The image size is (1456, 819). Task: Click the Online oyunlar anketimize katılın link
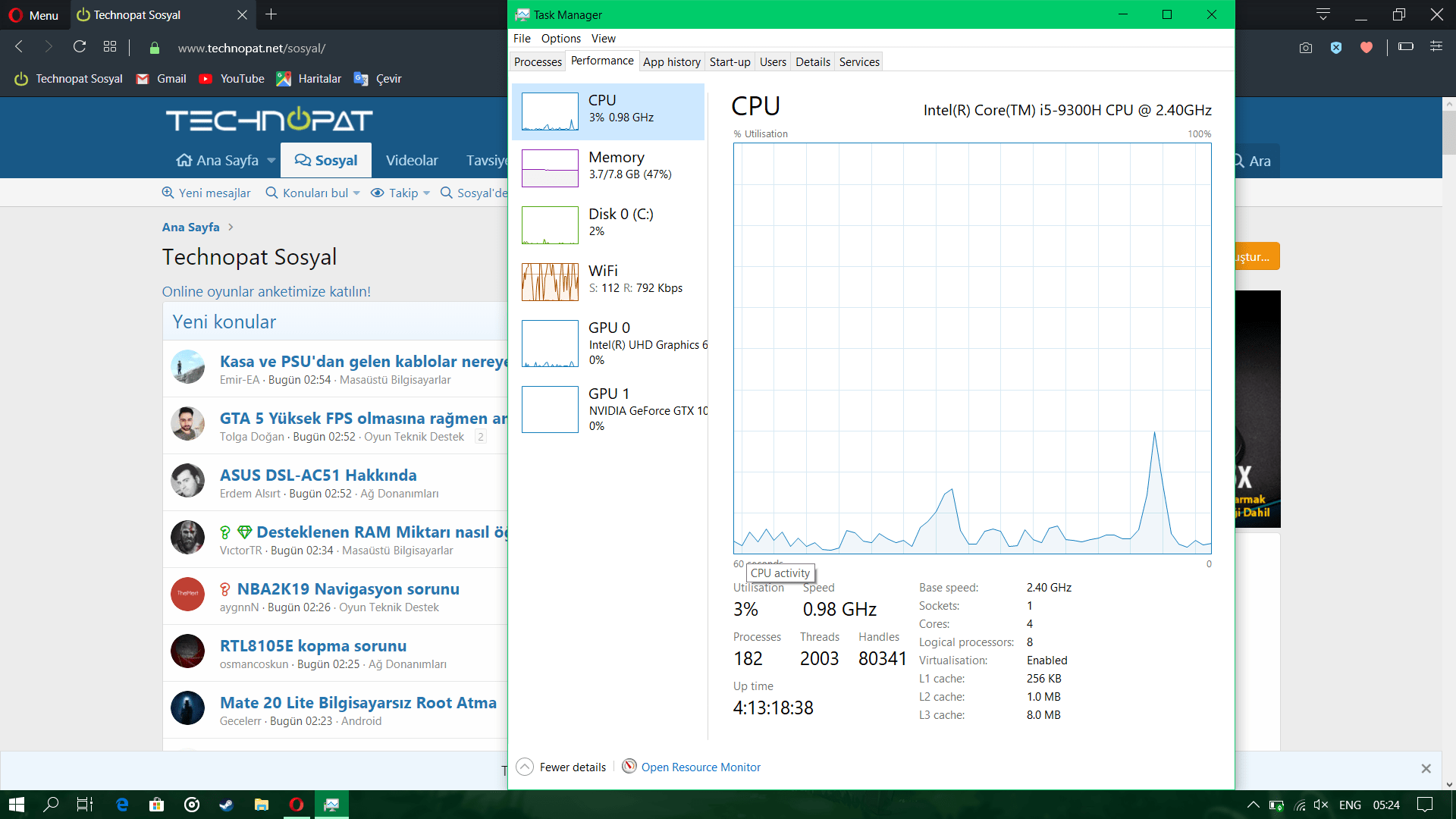(266, 292)
